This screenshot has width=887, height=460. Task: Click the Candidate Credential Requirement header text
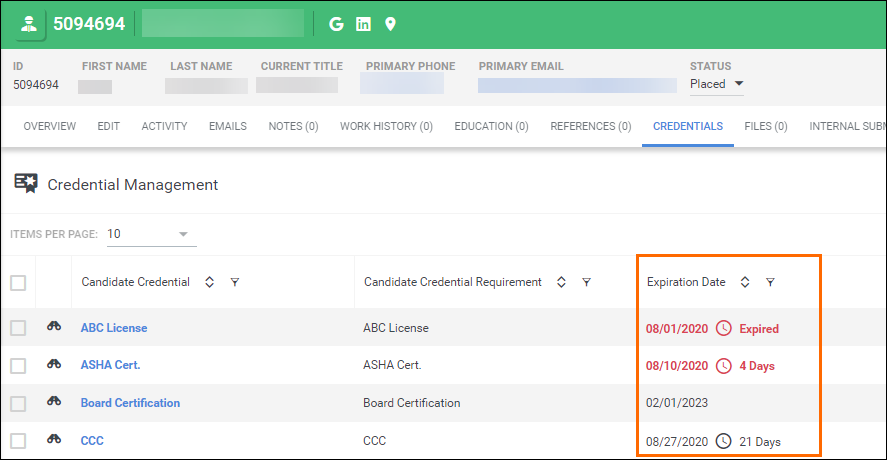tap(453, 282)
